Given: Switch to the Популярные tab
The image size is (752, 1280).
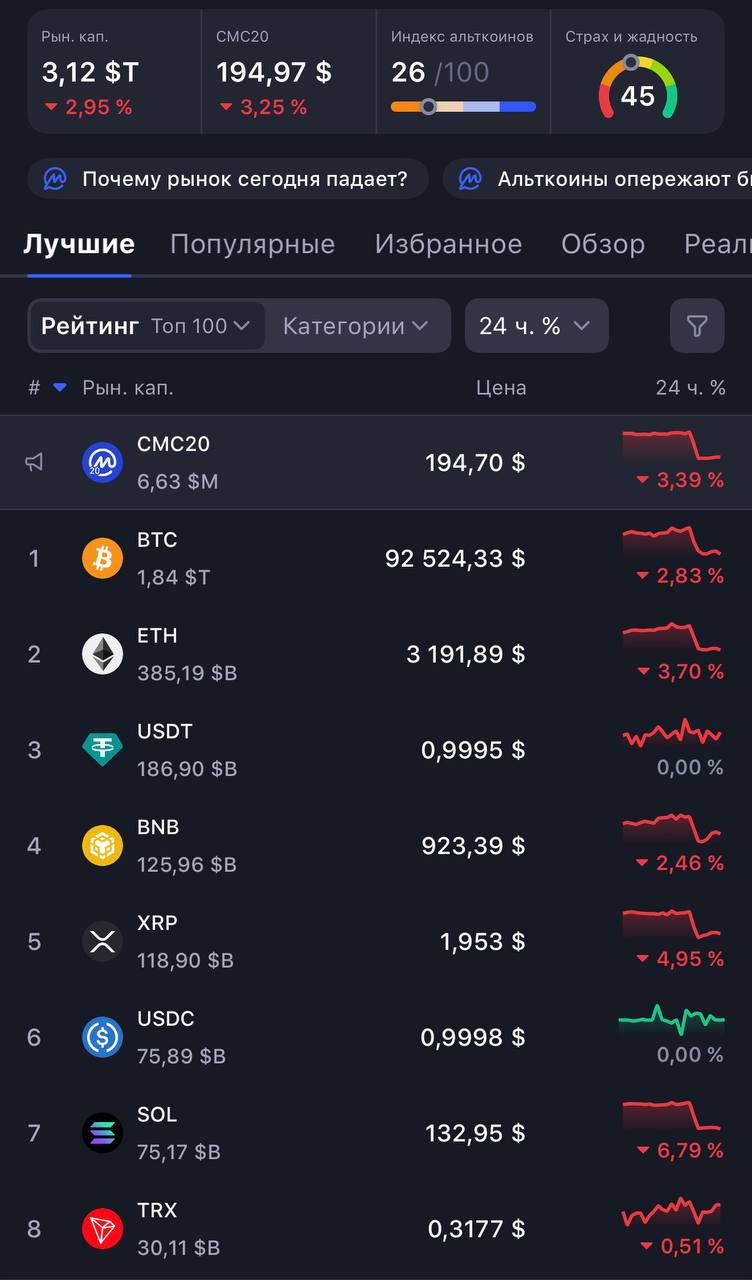Looking at the screenshot, I should coord(252,244).
